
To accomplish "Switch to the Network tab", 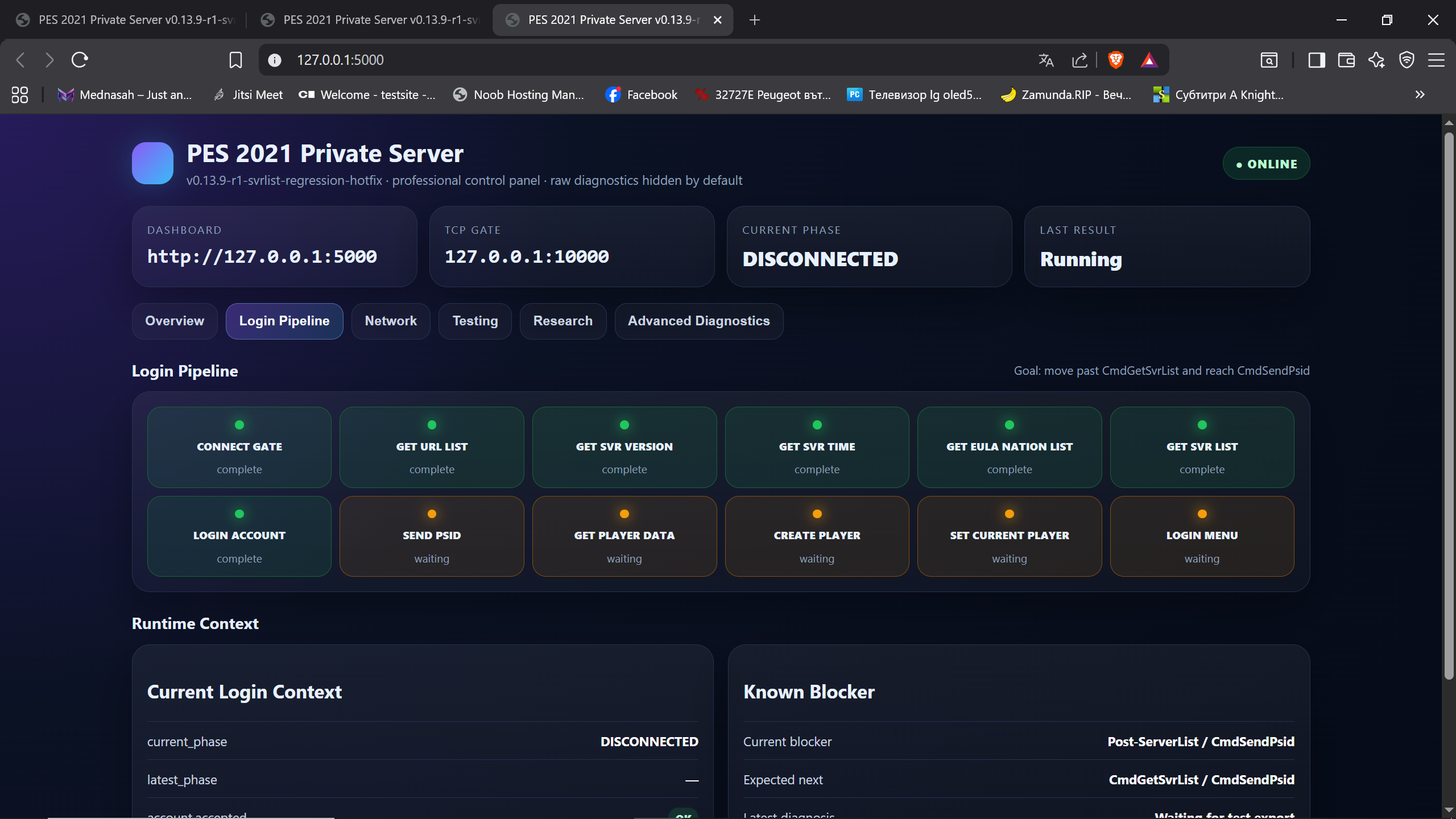I will point(391,321).
